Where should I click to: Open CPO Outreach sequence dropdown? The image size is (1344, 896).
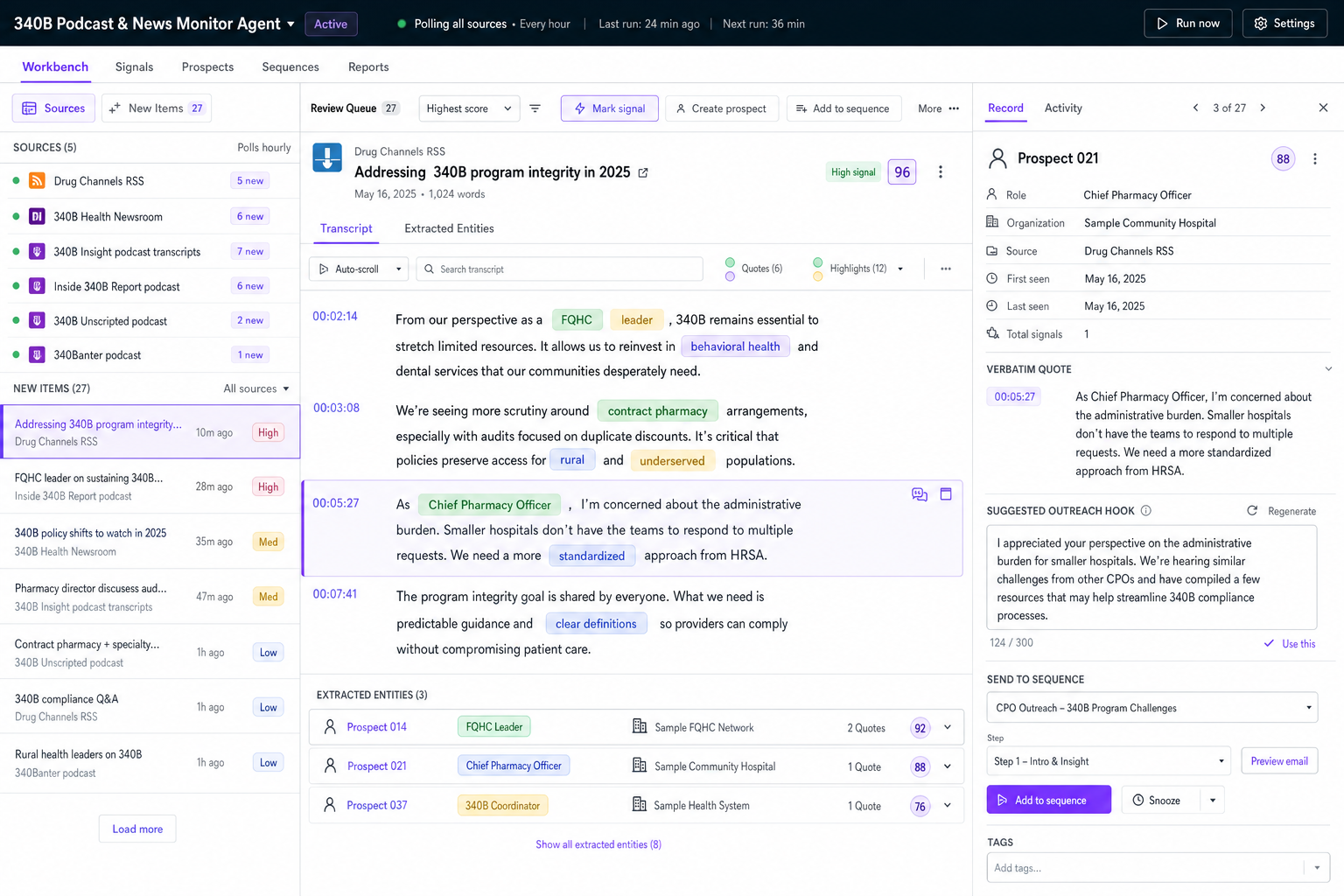1152,708
